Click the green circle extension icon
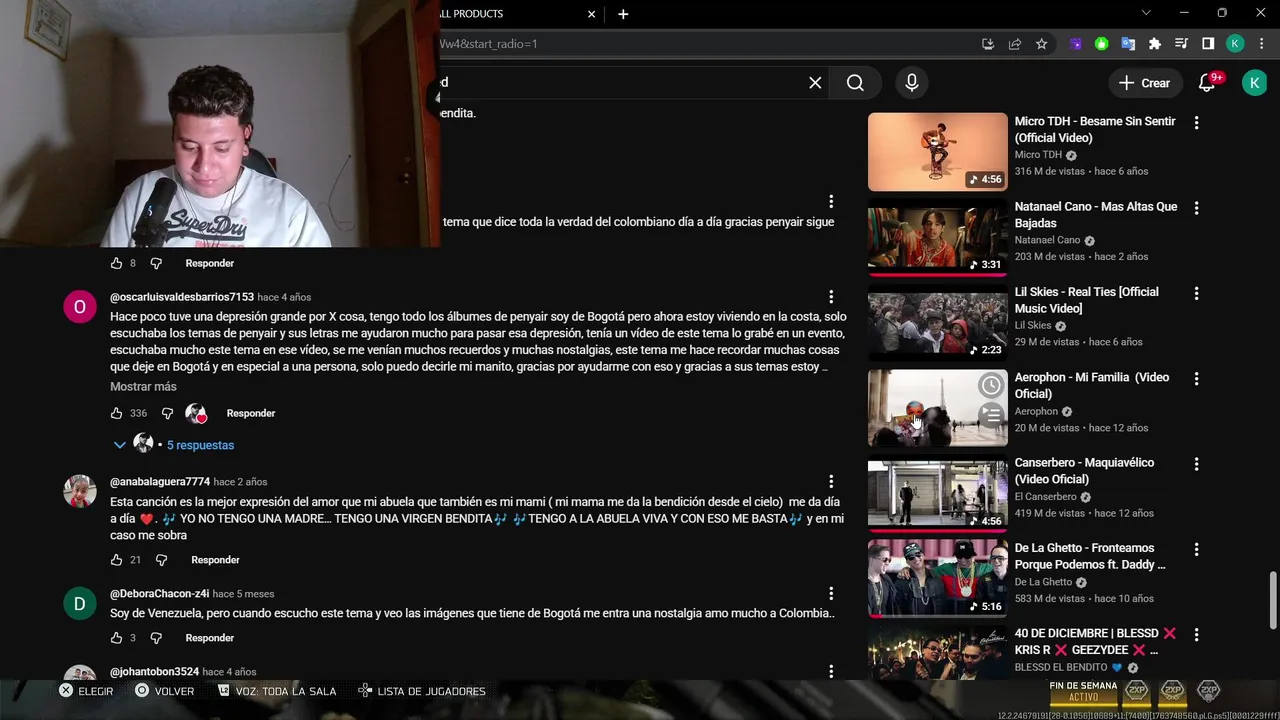 (1101, 44)
